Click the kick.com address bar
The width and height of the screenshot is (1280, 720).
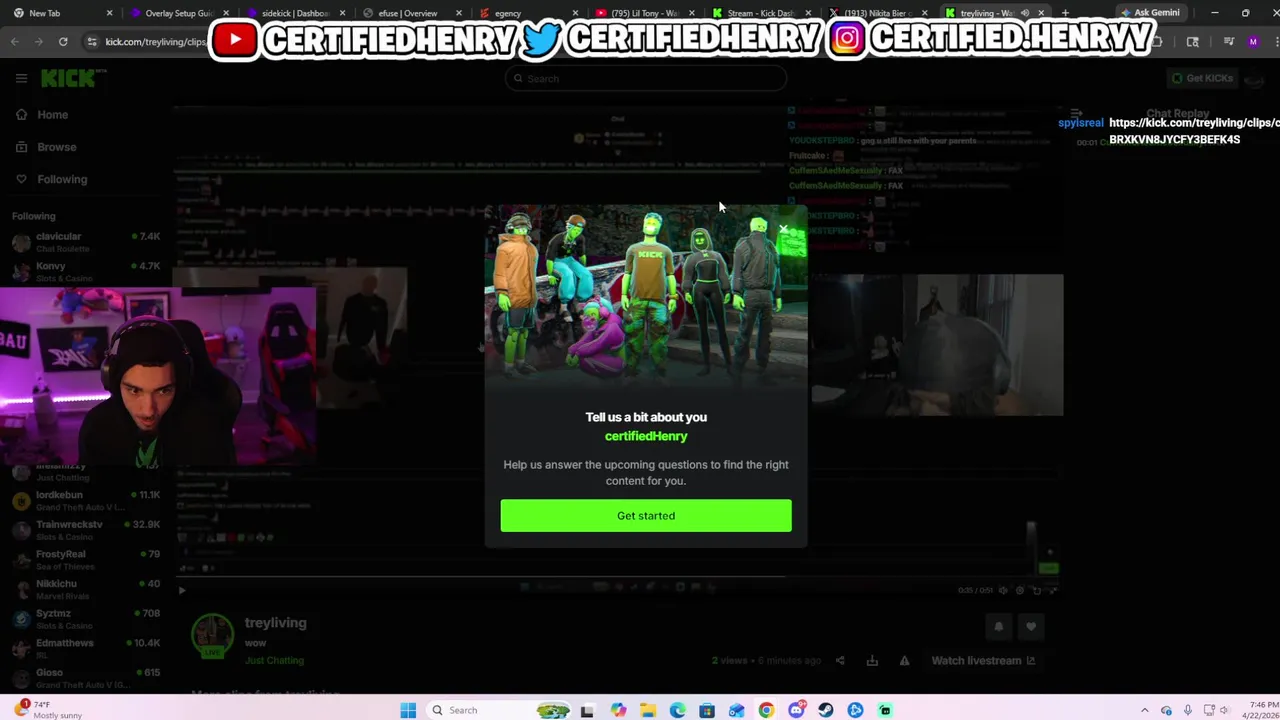[x=155, y=42]
